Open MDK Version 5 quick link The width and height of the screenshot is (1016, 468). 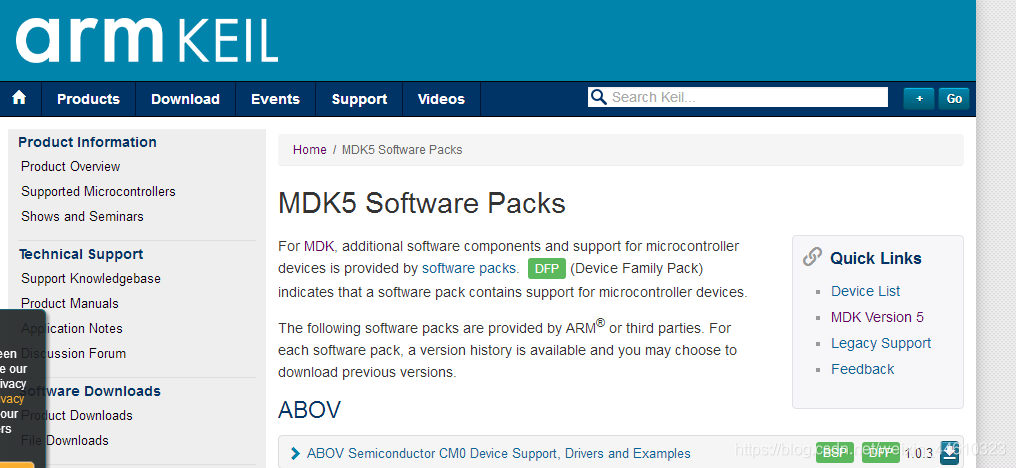click(877, 317)
